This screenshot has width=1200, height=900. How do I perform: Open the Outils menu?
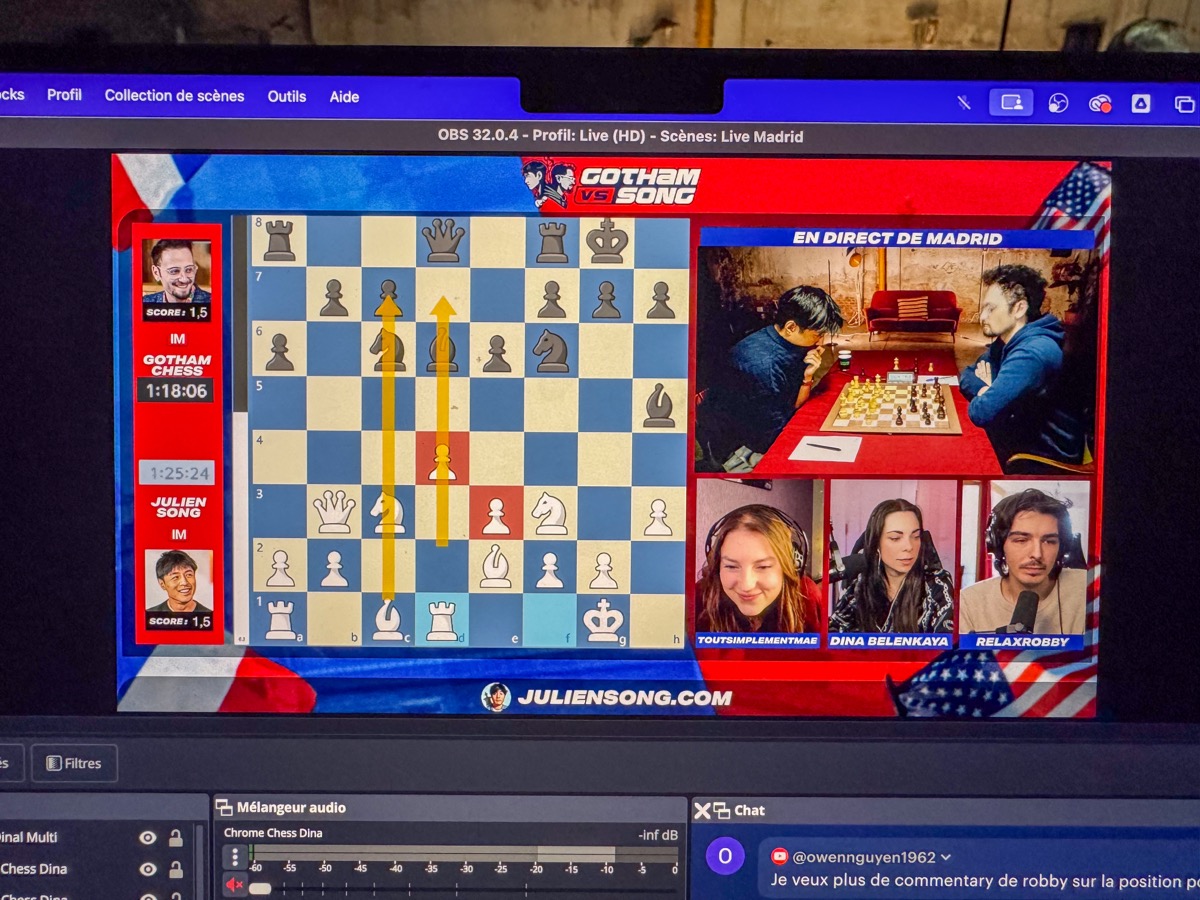coord(287,96)
